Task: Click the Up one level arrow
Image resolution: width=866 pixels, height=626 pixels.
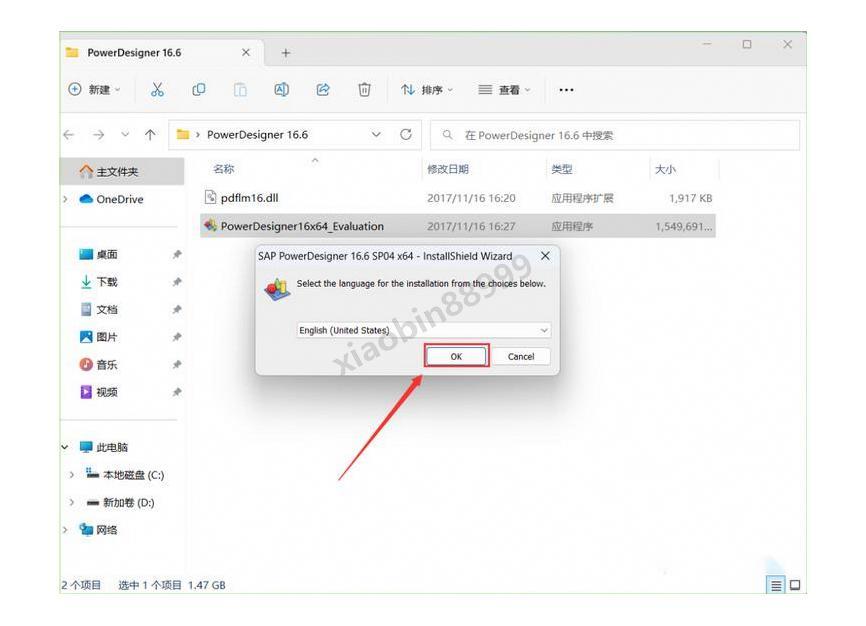Action: click(150, 135)
